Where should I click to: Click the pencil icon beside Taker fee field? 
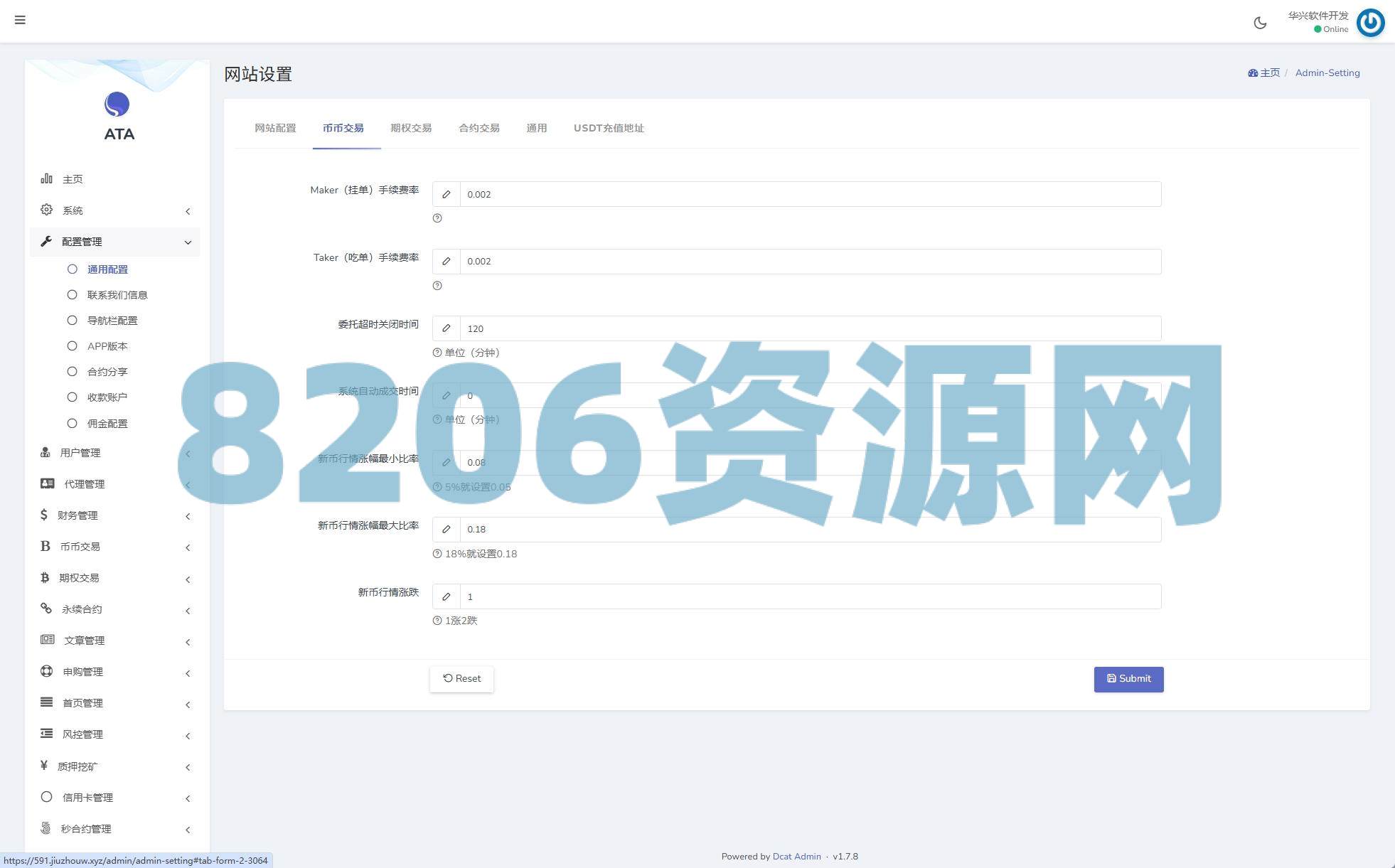pyautogui.click(x=447, y=262)
